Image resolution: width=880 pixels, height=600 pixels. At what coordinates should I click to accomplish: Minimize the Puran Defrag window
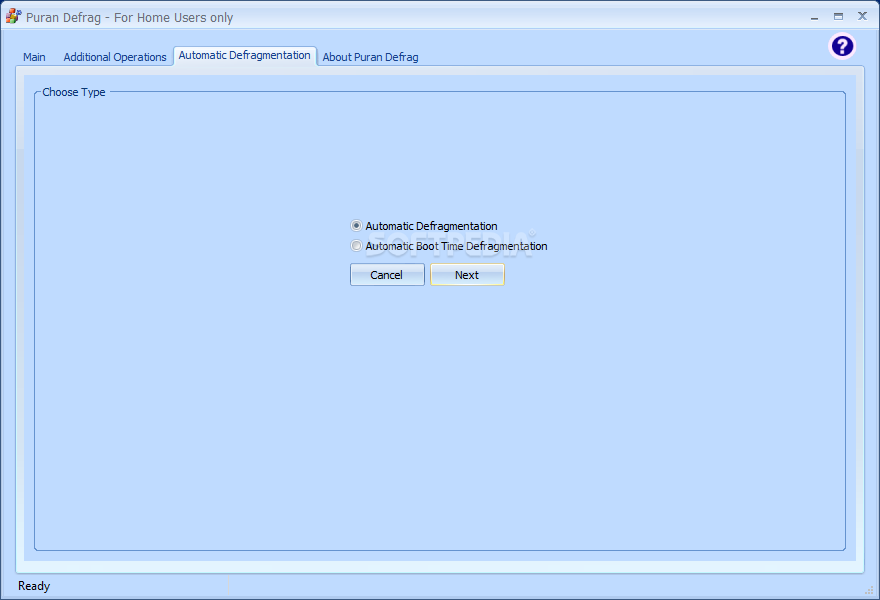[x=814, y=17]
